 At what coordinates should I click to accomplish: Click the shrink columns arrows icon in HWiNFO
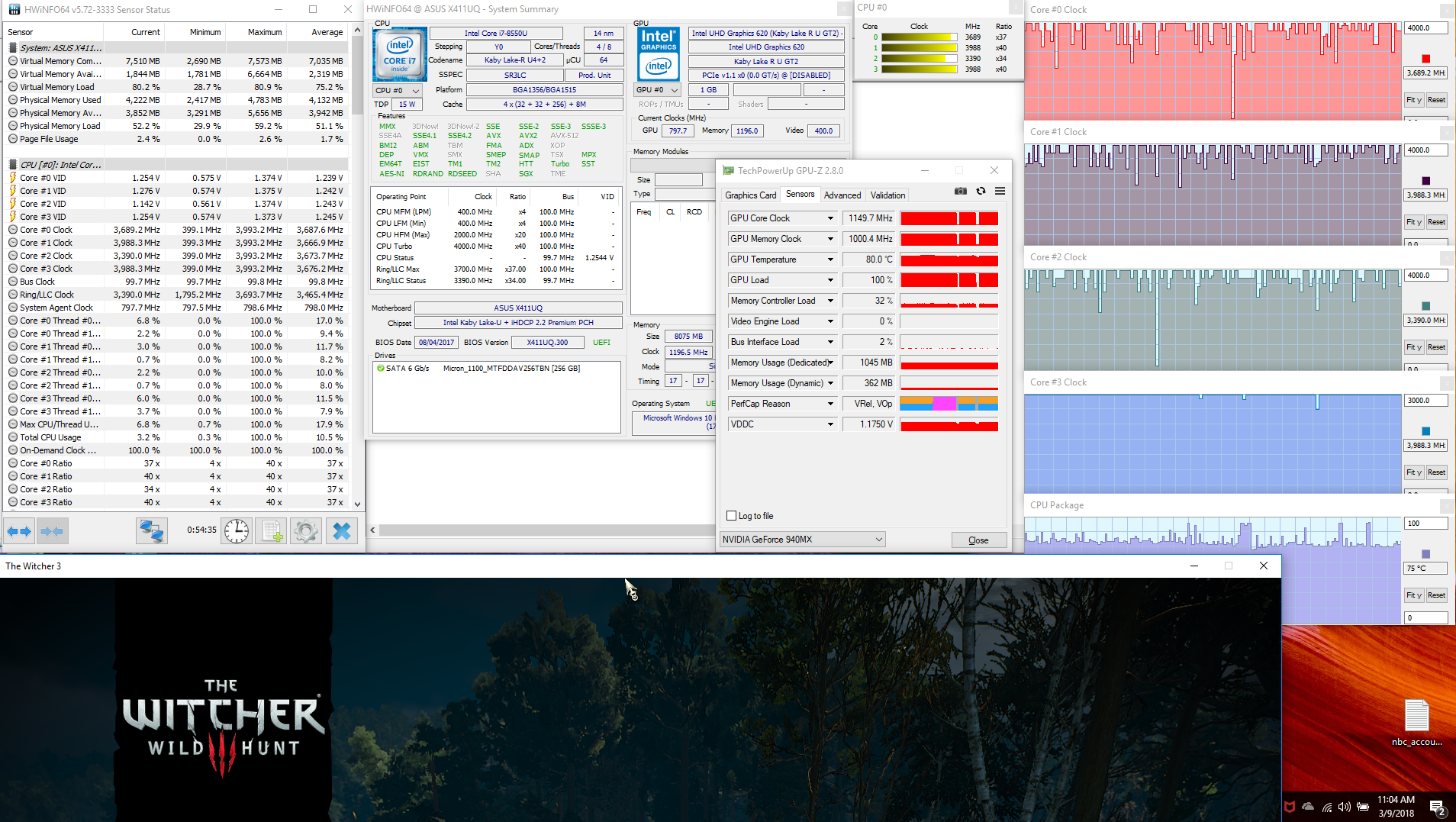(52, 531)
